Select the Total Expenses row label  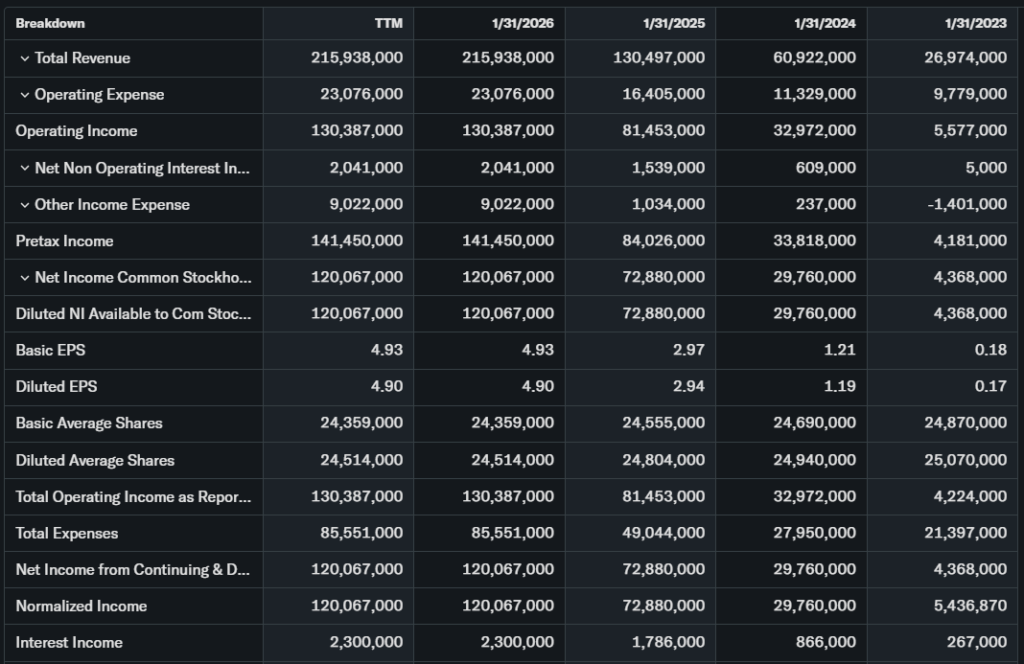click(66, 533)
